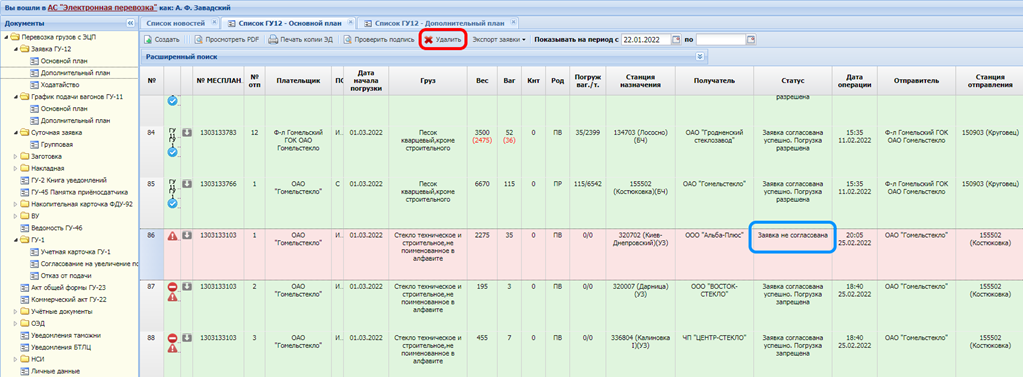1023x377 pixels.
Task: Click download arrow icon in row 84
Action: pyautogui.click(x=186, y=133)
